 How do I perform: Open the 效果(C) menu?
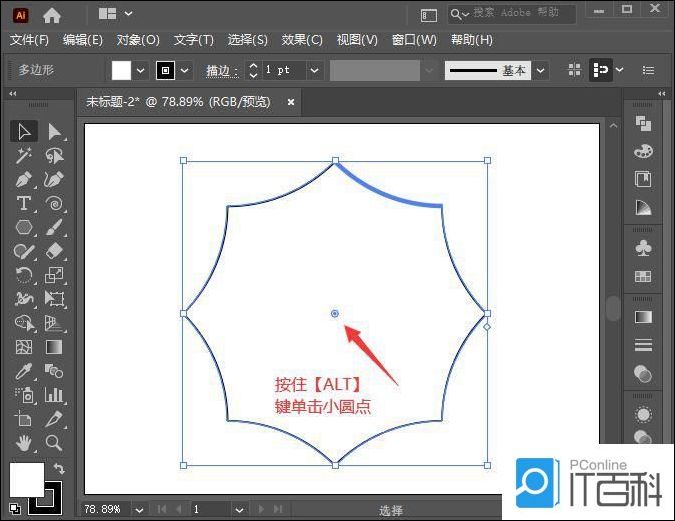[302, 40]
